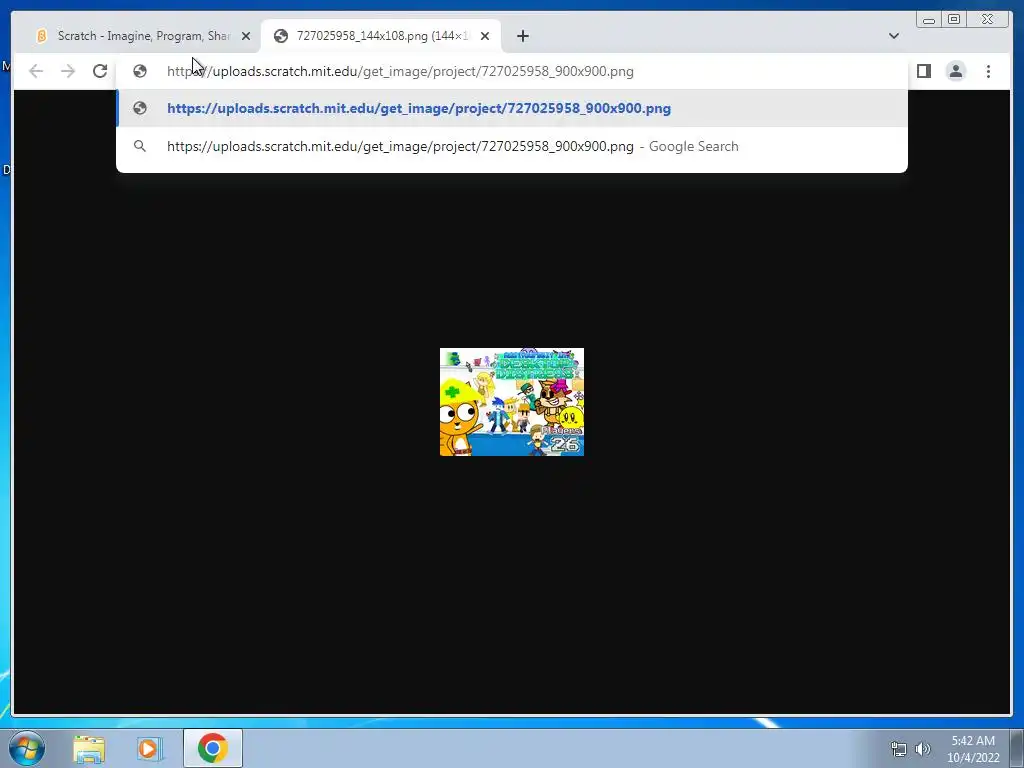This screenshot has height=768, width=1024.
Task: Restore down the Chrome window
Action: [954, 20]
